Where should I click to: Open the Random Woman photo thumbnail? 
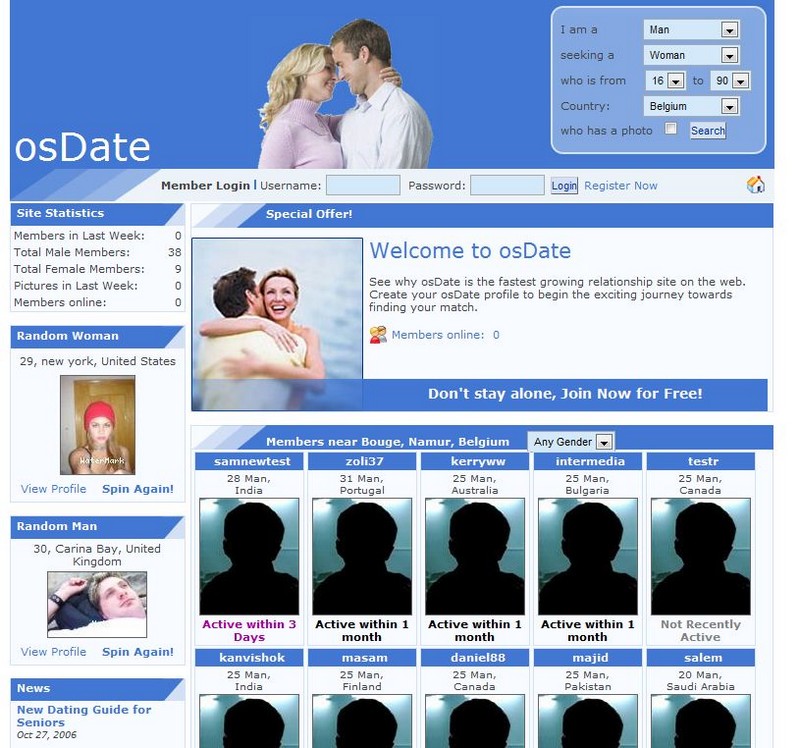click(x=97, y=425)
